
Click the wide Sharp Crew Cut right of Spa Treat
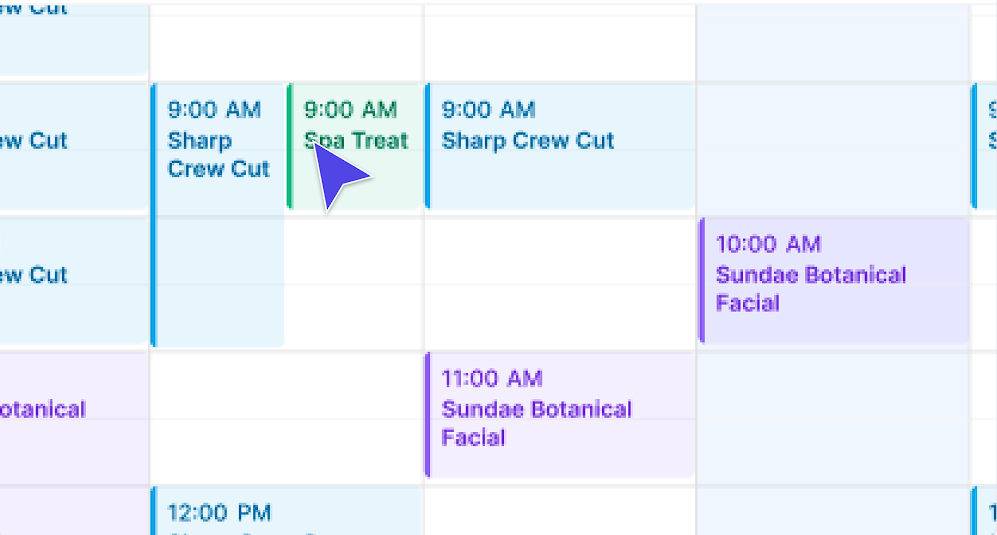(x=560, y=145)
